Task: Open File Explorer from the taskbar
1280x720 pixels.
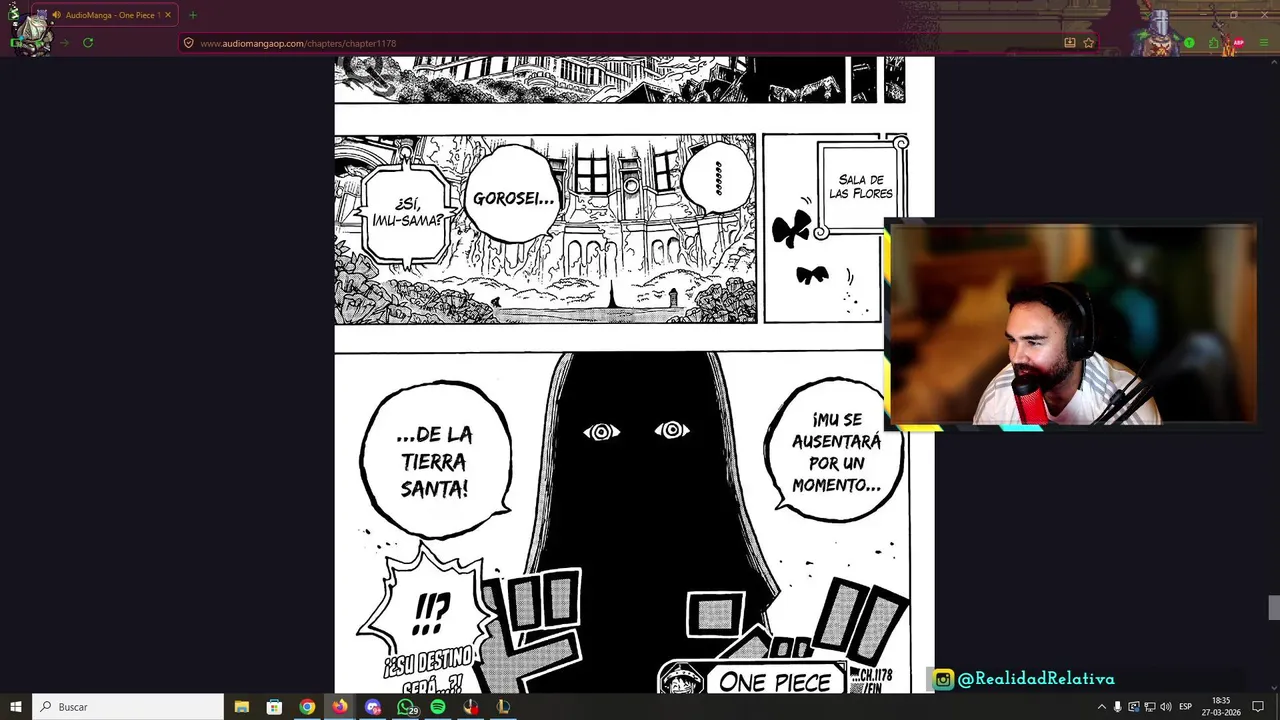Action: coord(241,707)
